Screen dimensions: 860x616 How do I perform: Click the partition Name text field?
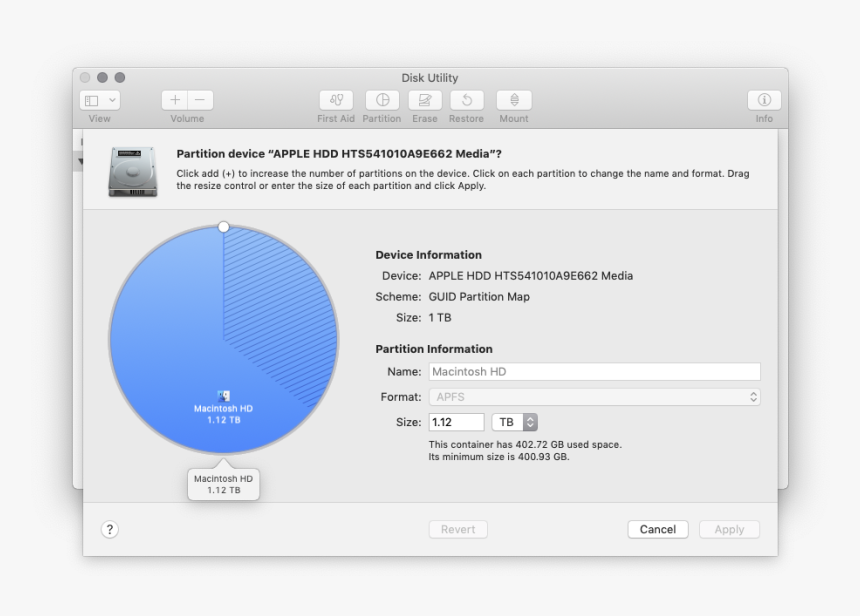point(595,371)
